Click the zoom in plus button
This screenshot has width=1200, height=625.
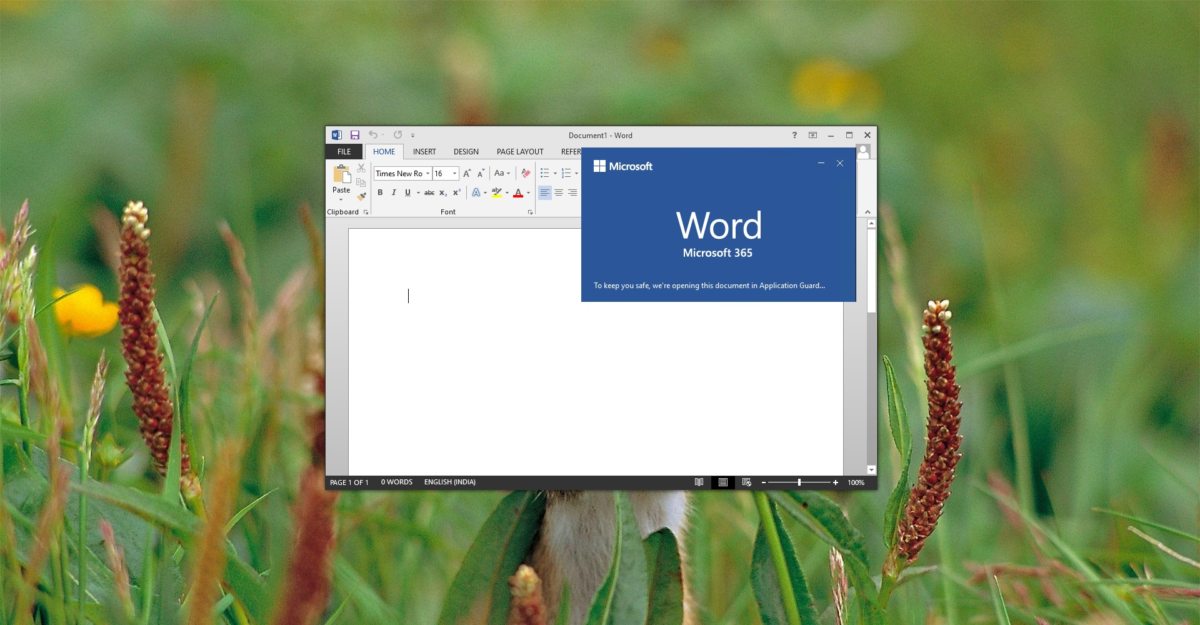pos(836,482)
